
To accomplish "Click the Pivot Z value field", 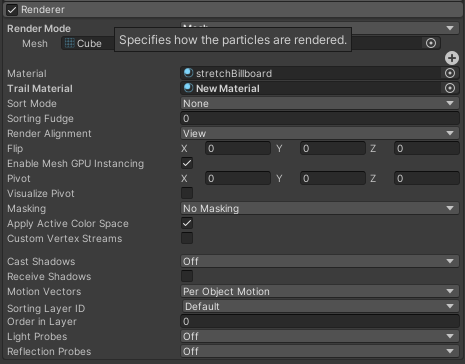I will coord(427,178).
